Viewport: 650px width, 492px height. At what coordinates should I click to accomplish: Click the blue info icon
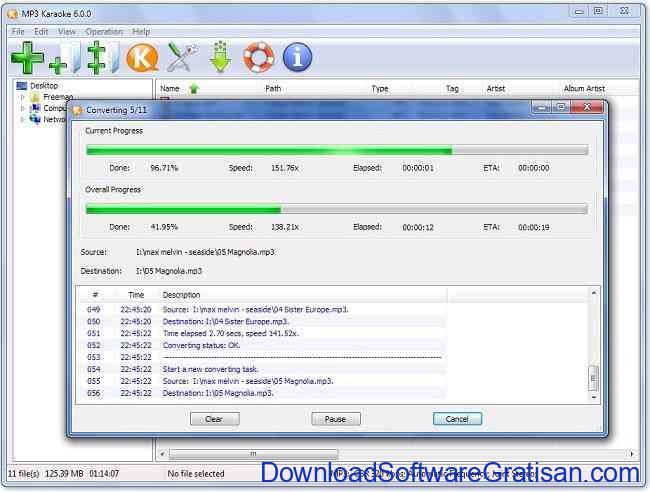pyautogui.click(x=297, y=57)
